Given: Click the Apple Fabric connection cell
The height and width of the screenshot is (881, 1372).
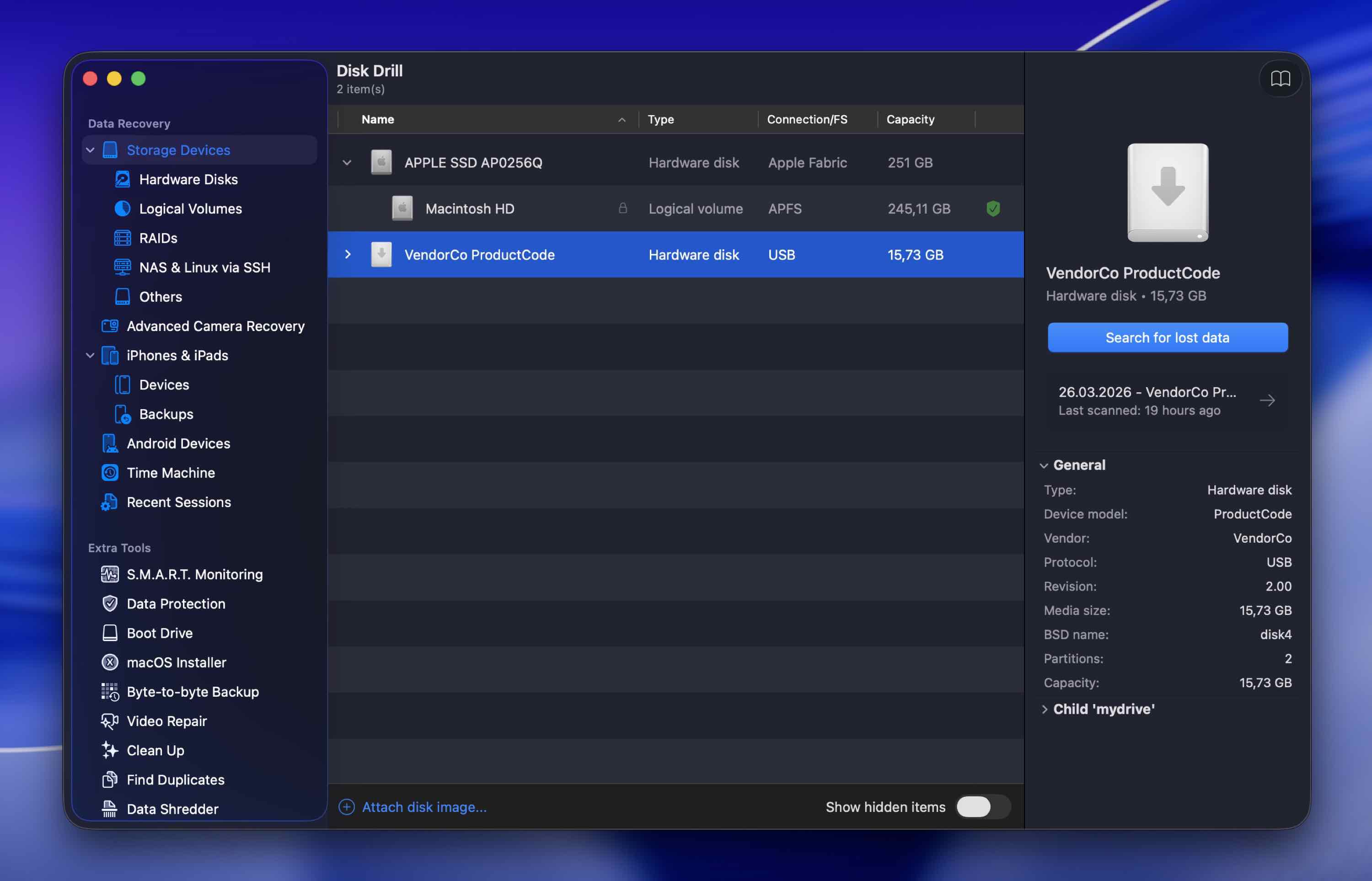Looking at the screenshot, I should pos(807,162).
